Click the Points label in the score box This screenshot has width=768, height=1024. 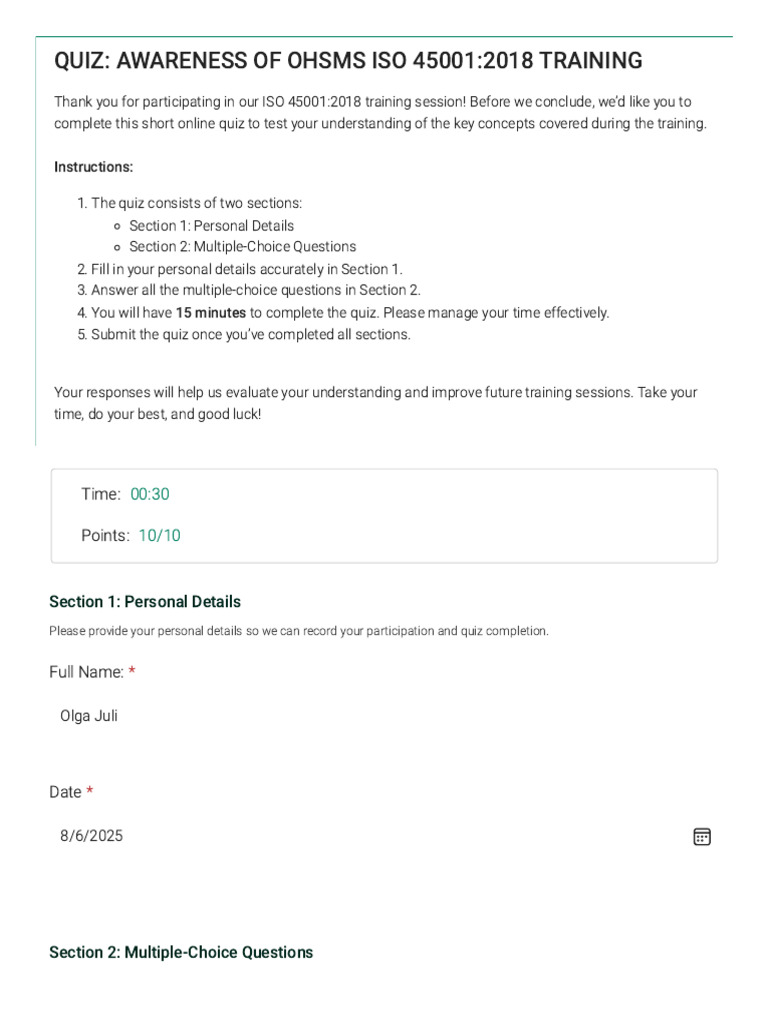click(x=105, y=536)
